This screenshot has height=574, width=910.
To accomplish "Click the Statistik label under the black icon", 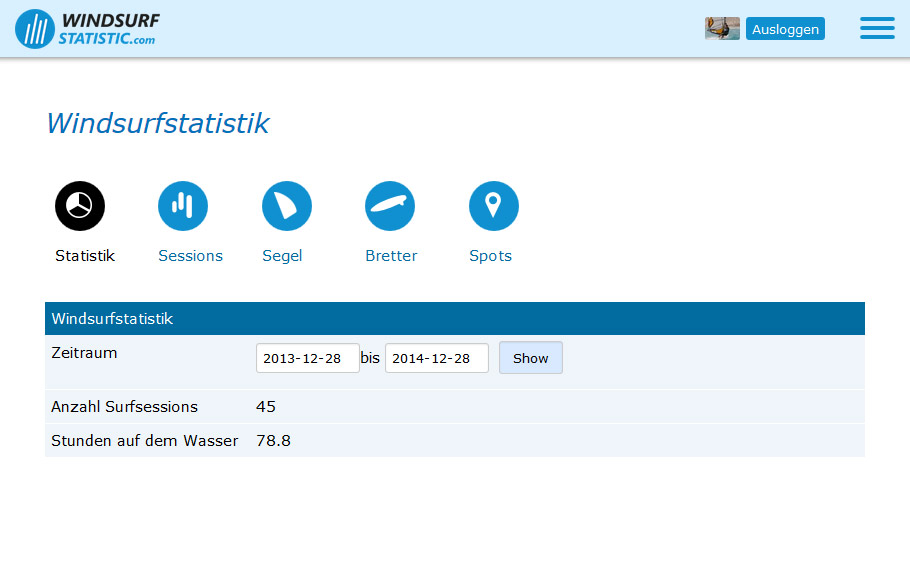I will [x=85, y=256].
